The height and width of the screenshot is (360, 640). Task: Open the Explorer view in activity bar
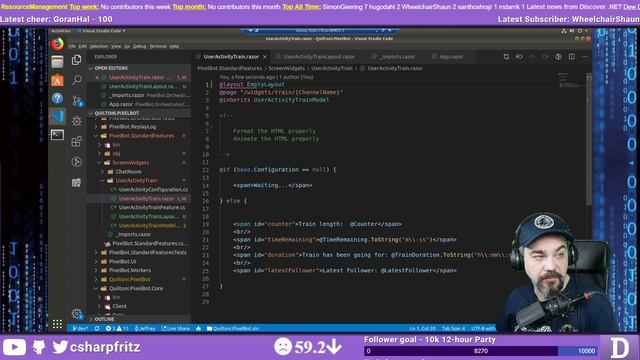[x=76, y=60]
